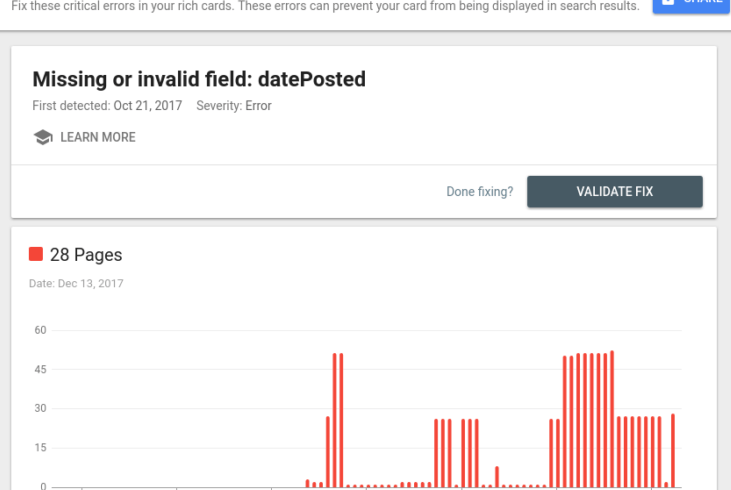731x490 pixels.
Task: Select the tallest red bar in the chart
Action: (612, 419)
